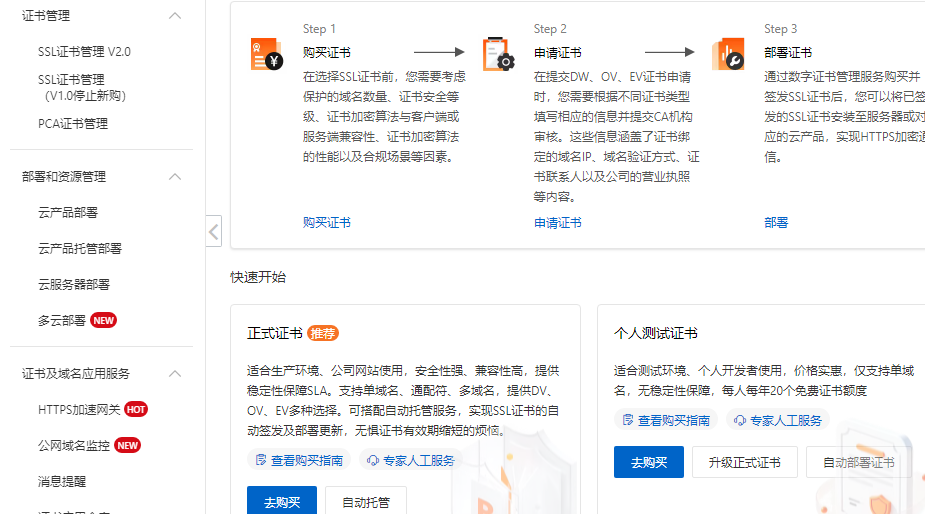Click 升级正式证书 button
The image size is (925, 514).
pyautogui.click(x=744, y=462)
